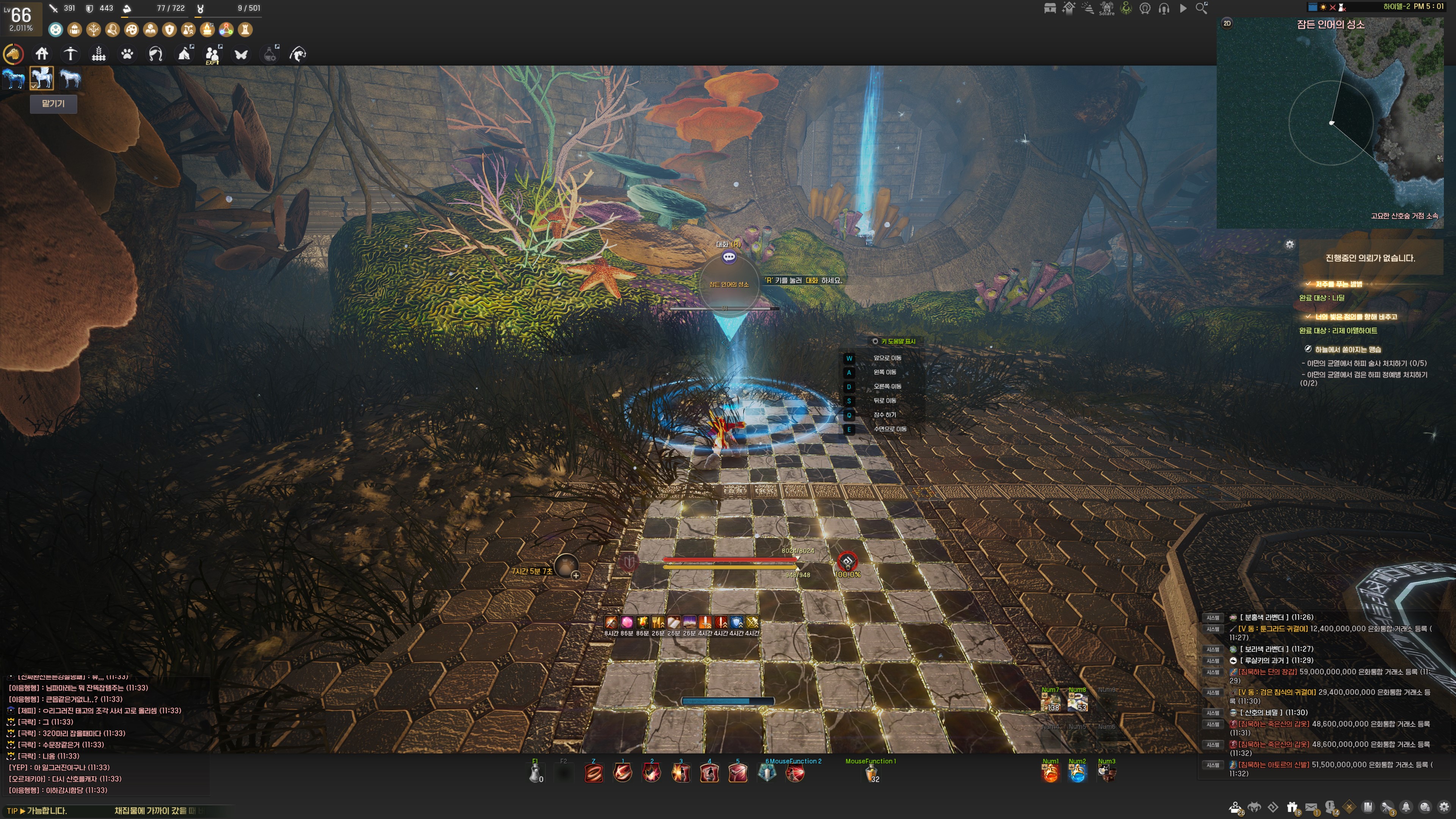The height and width of the screenshot is (819, 1456).
Task: Expand the 하늘에서 쏟아지는 맹습 quest entry
Action: click(x=1348, y=349)
